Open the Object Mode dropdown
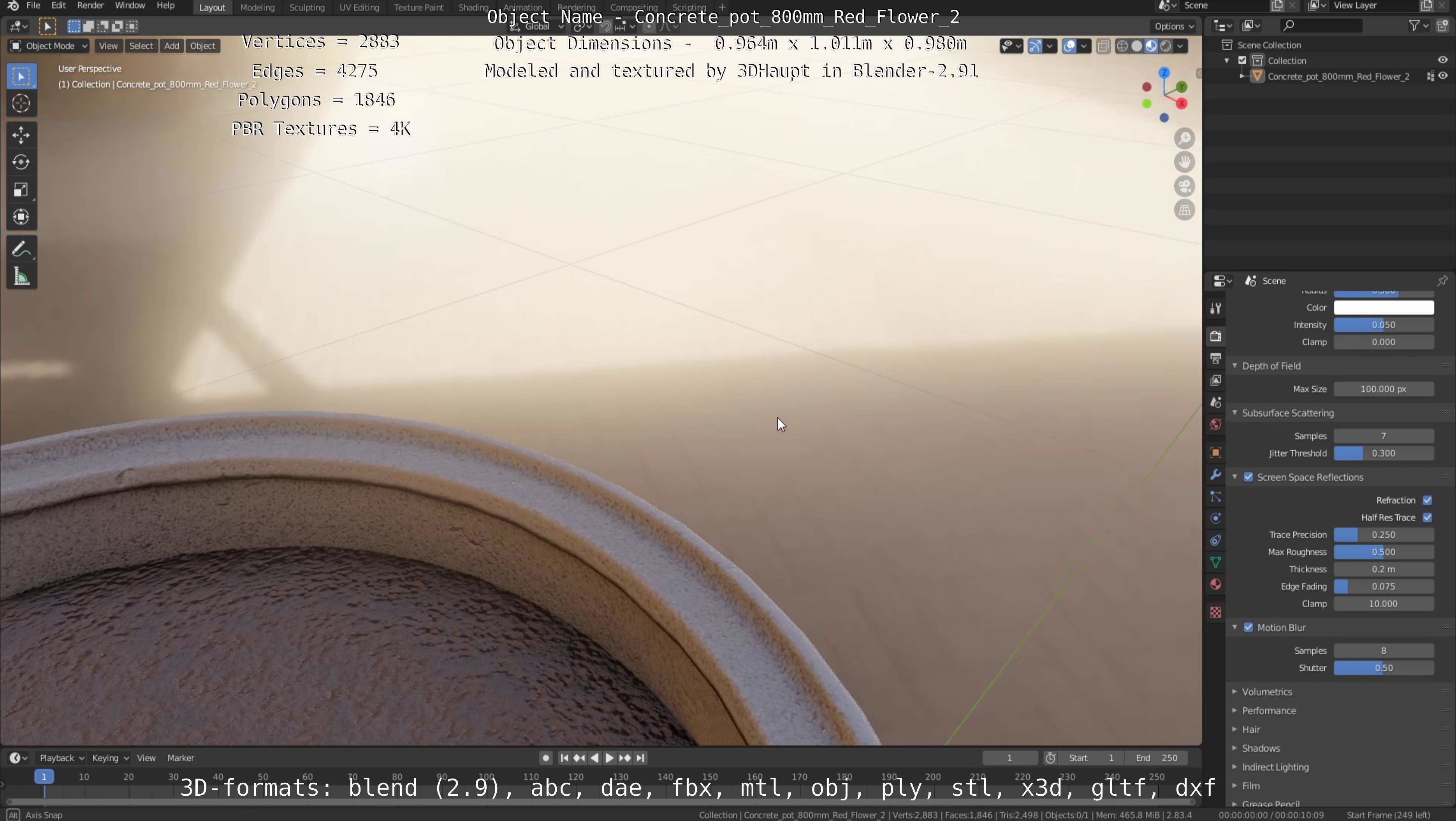This screenshot has height=821, width=1456. [x=49, y=46]
